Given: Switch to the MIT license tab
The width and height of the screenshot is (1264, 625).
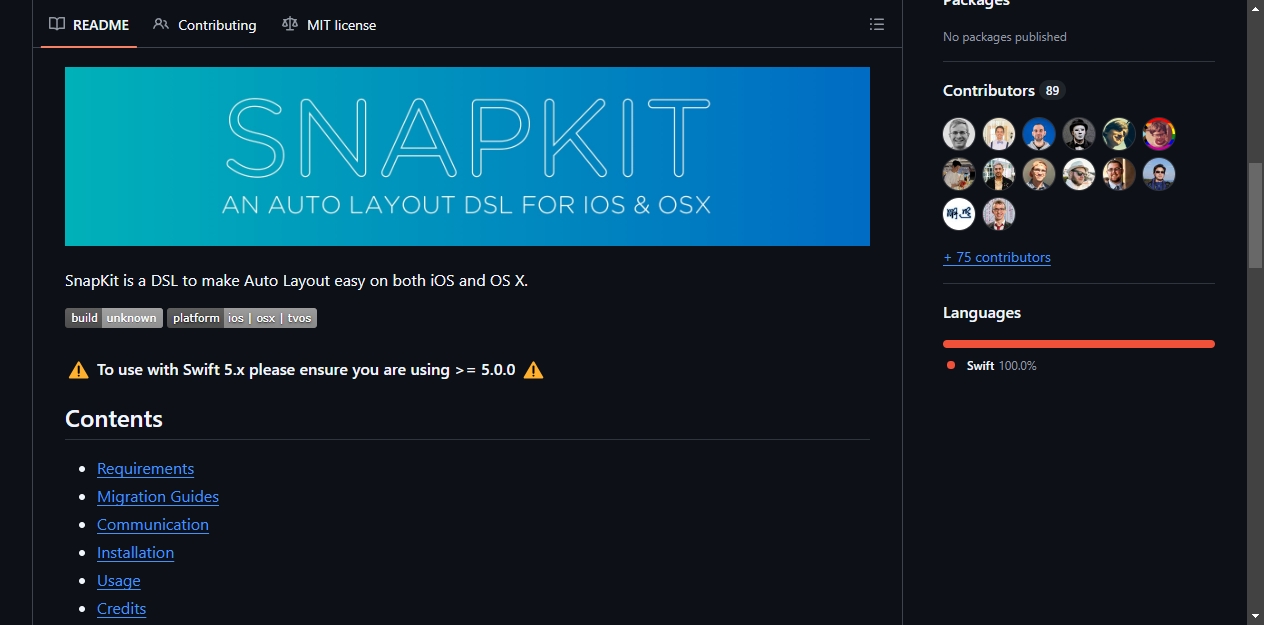Looking at the screenshot, I should [x=329, y=24].
